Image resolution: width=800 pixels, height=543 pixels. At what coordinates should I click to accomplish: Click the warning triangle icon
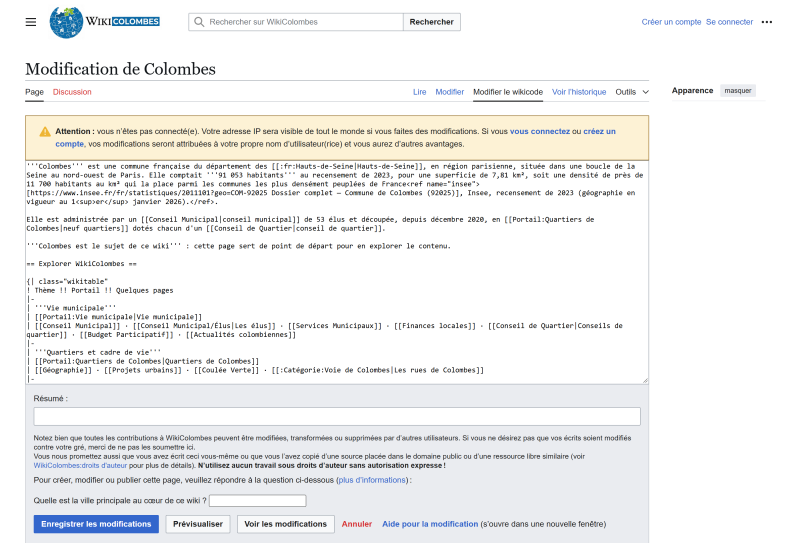pos(45,132)
